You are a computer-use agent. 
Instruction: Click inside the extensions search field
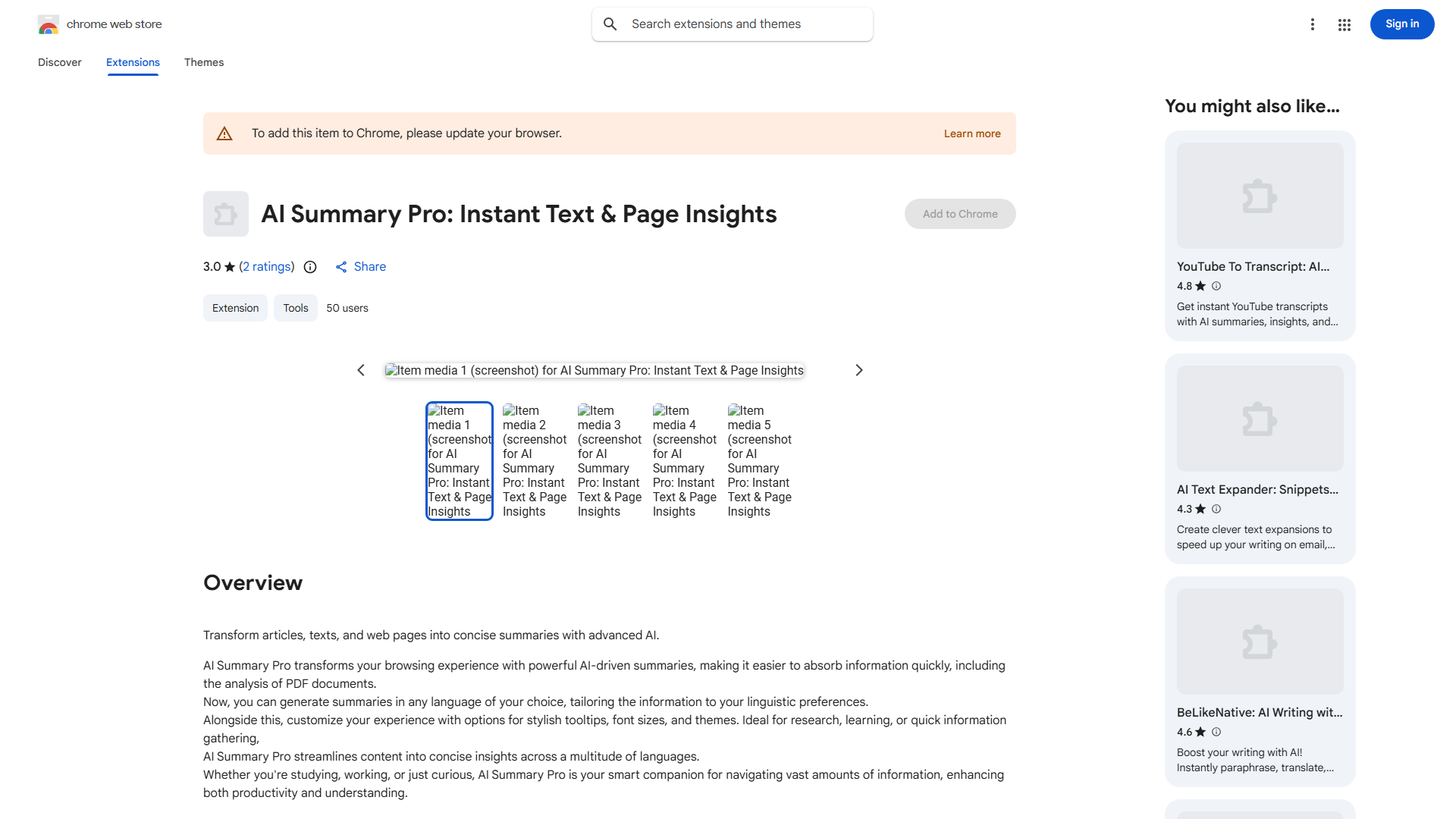[732, 24]
